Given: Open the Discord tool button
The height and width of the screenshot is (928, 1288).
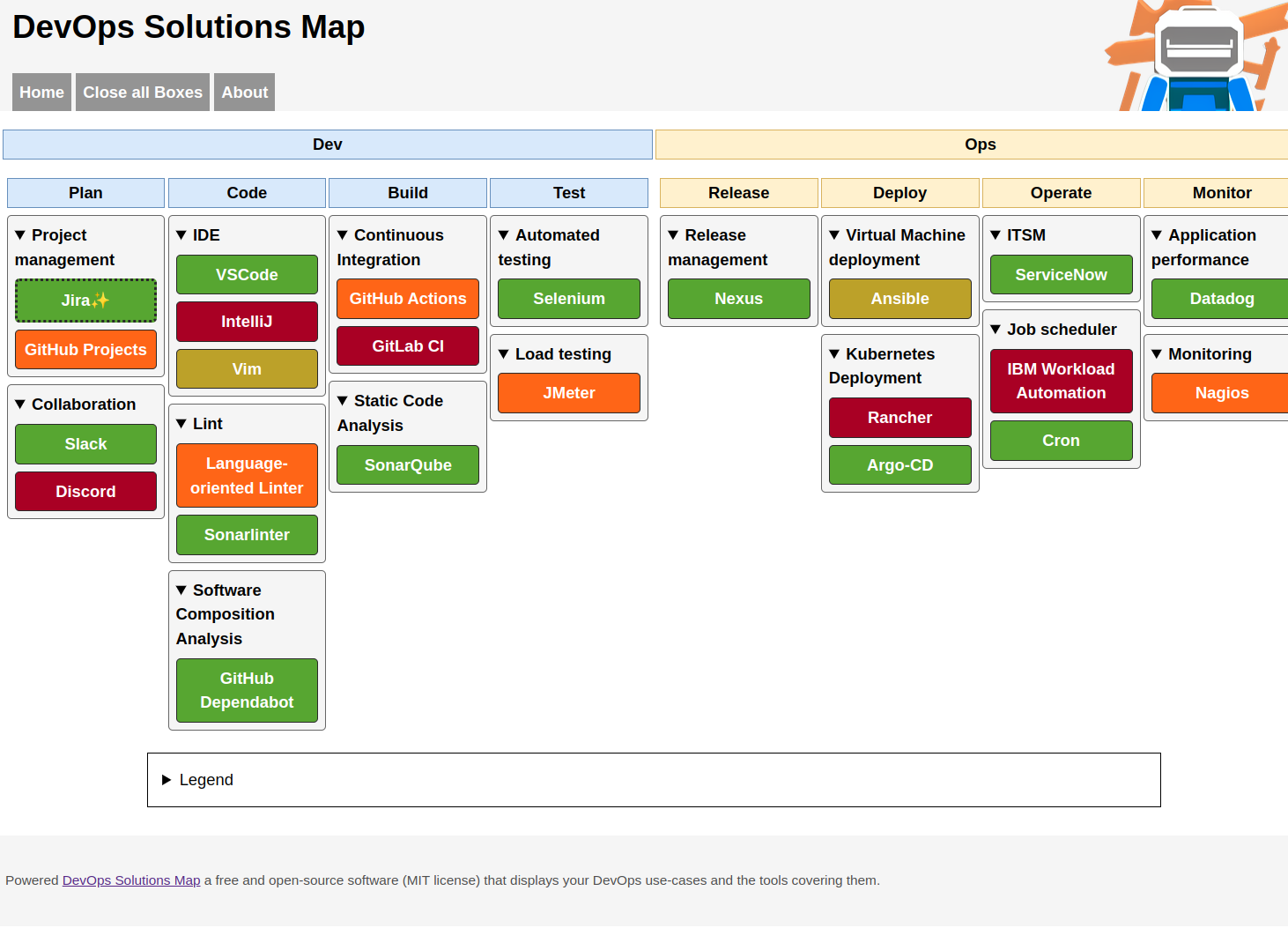Looking at the screenshot, I should pos(85,492).
